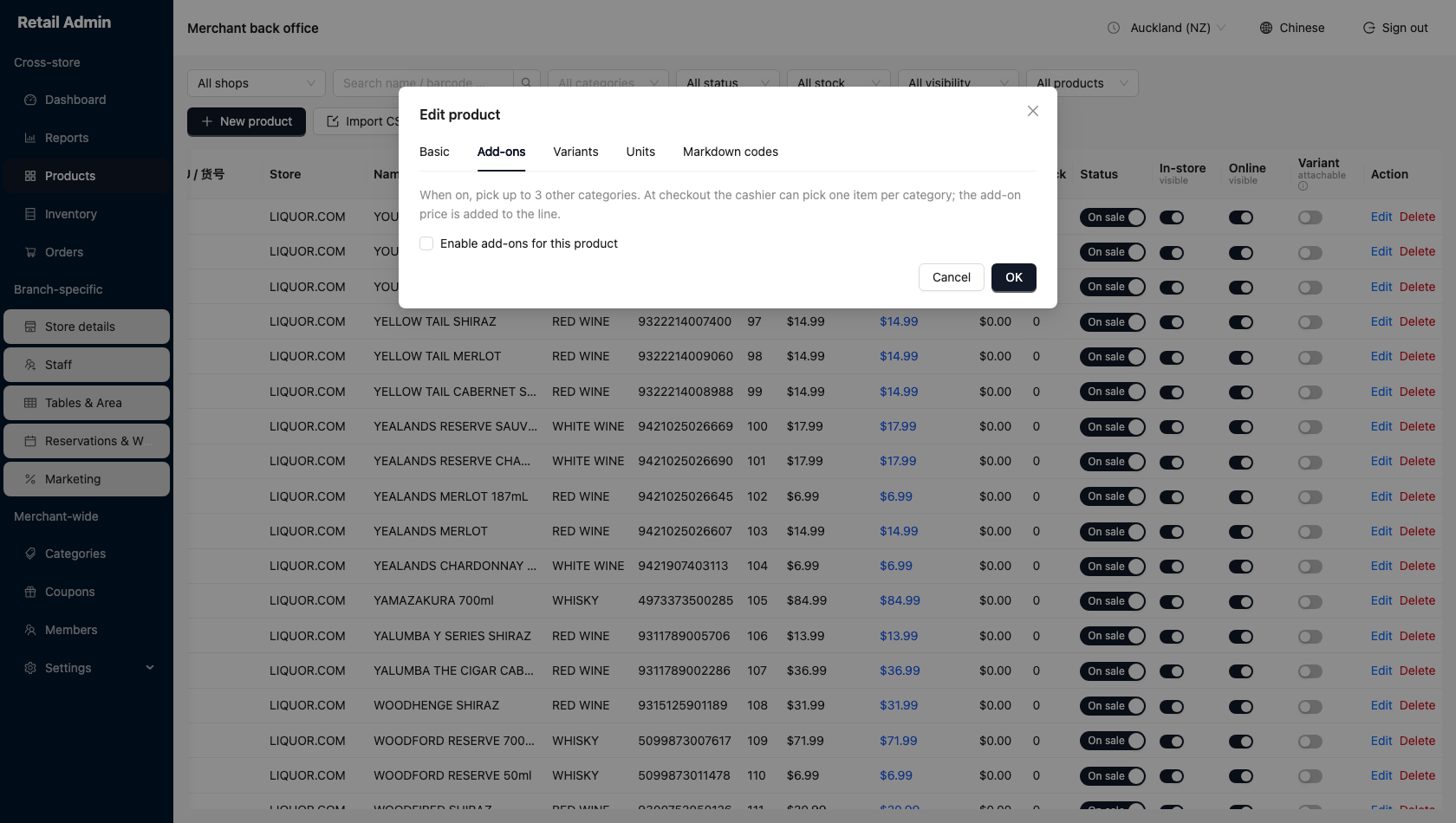Open the All products dropdown

pyautogui.click(x=1082, y=83)
